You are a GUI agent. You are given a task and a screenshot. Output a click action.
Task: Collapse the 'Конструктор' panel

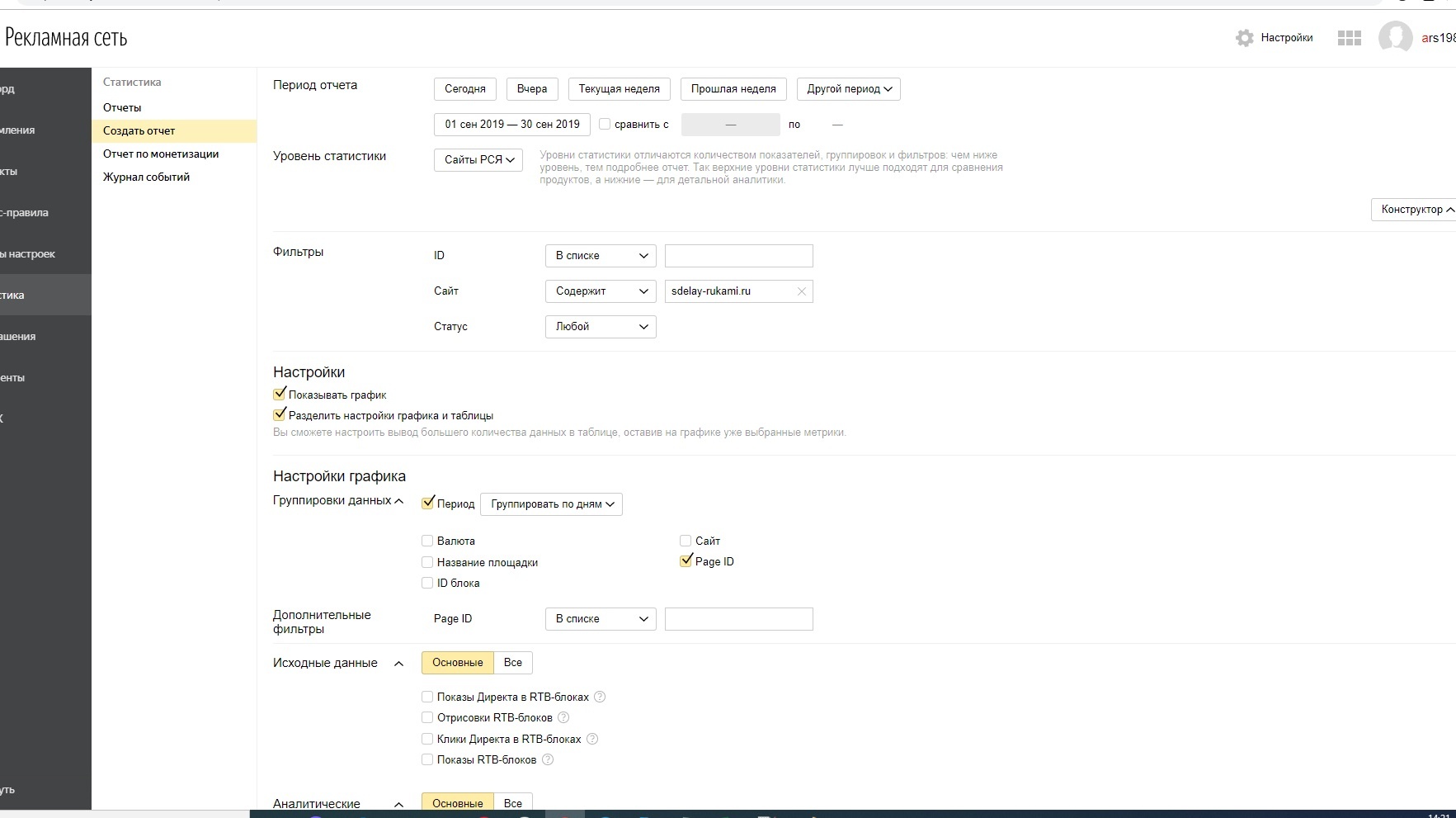coord(1416,210)
